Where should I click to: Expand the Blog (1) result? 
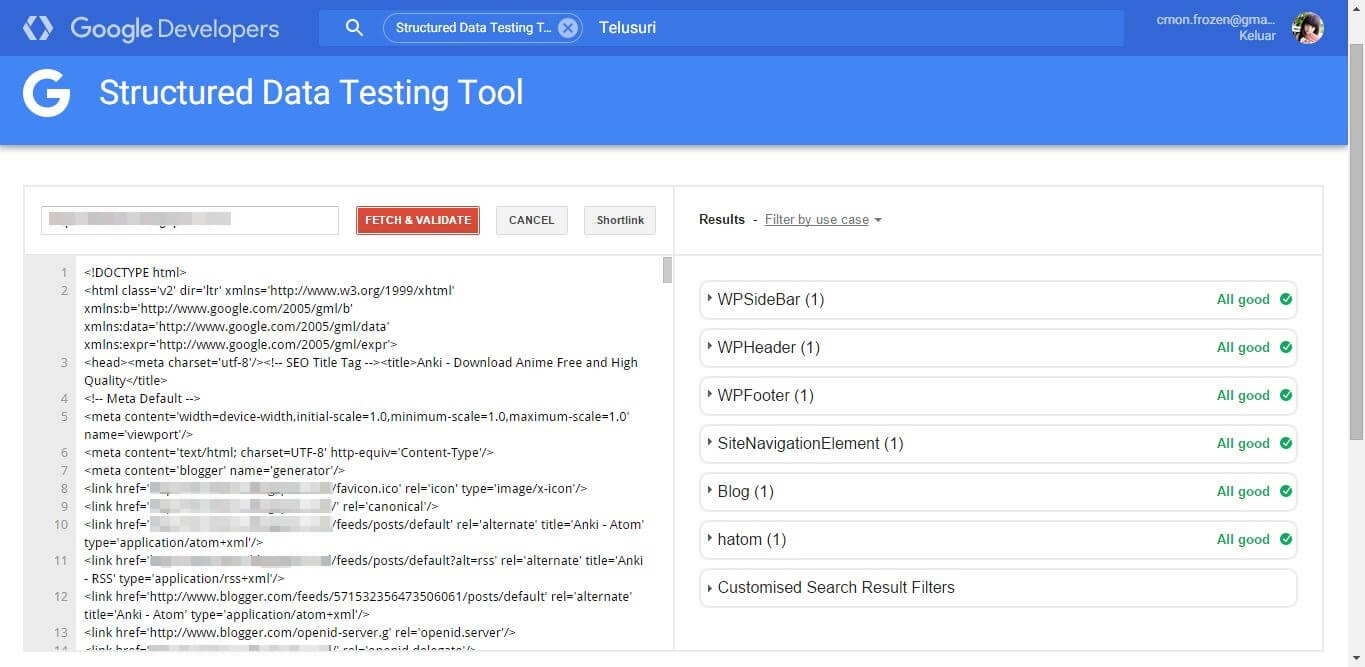[998, 491]
